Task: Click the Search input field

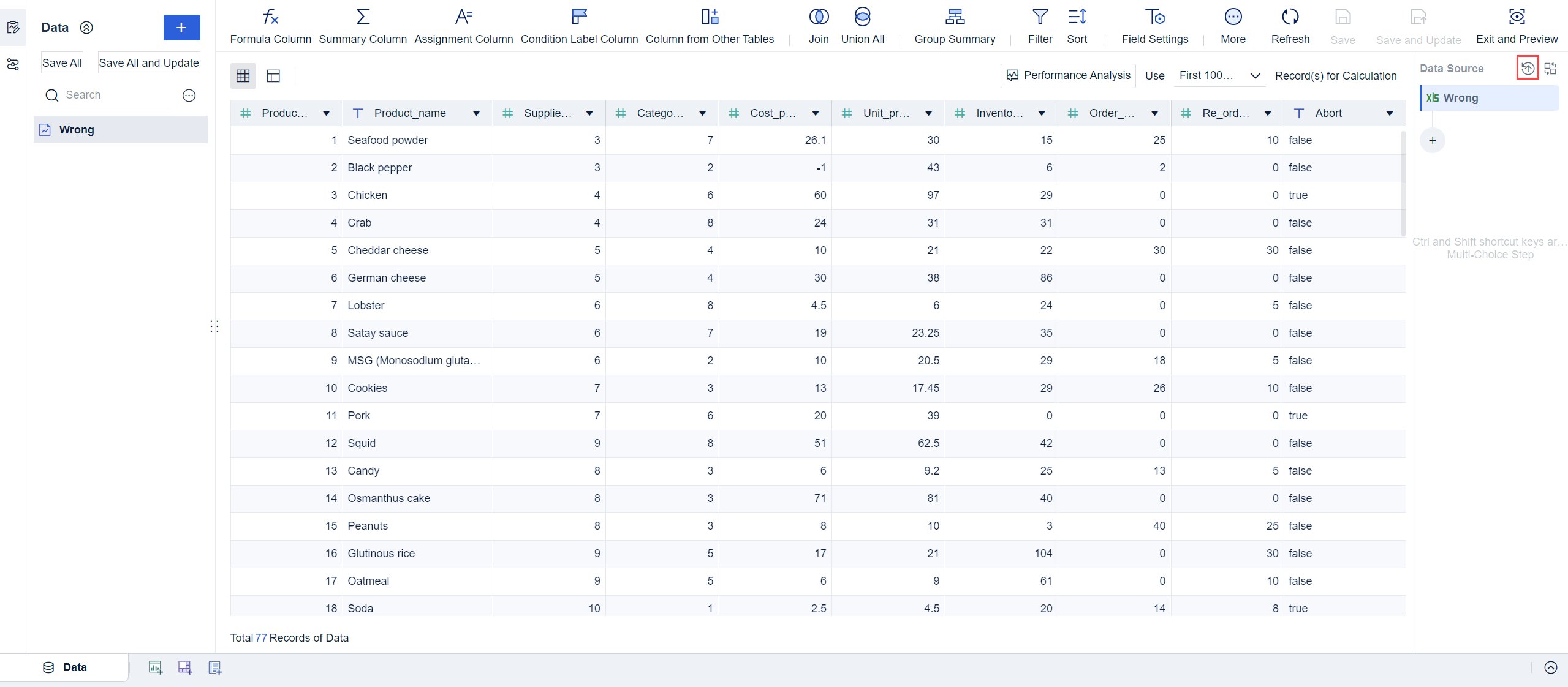Action: coord(116,95)
